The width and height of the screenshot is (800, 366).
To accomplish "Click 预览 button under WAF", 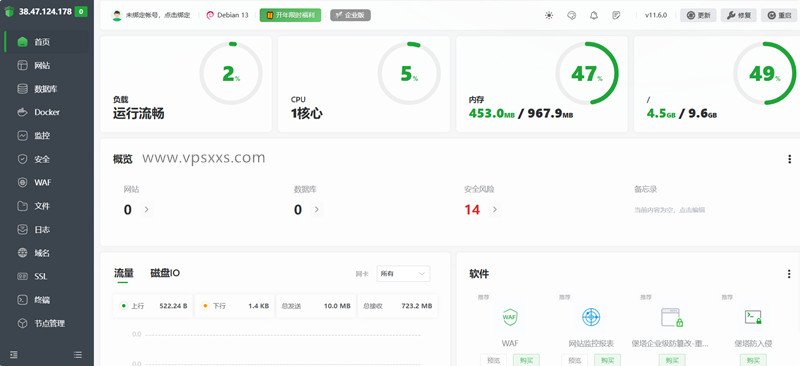I will point(493,360).
